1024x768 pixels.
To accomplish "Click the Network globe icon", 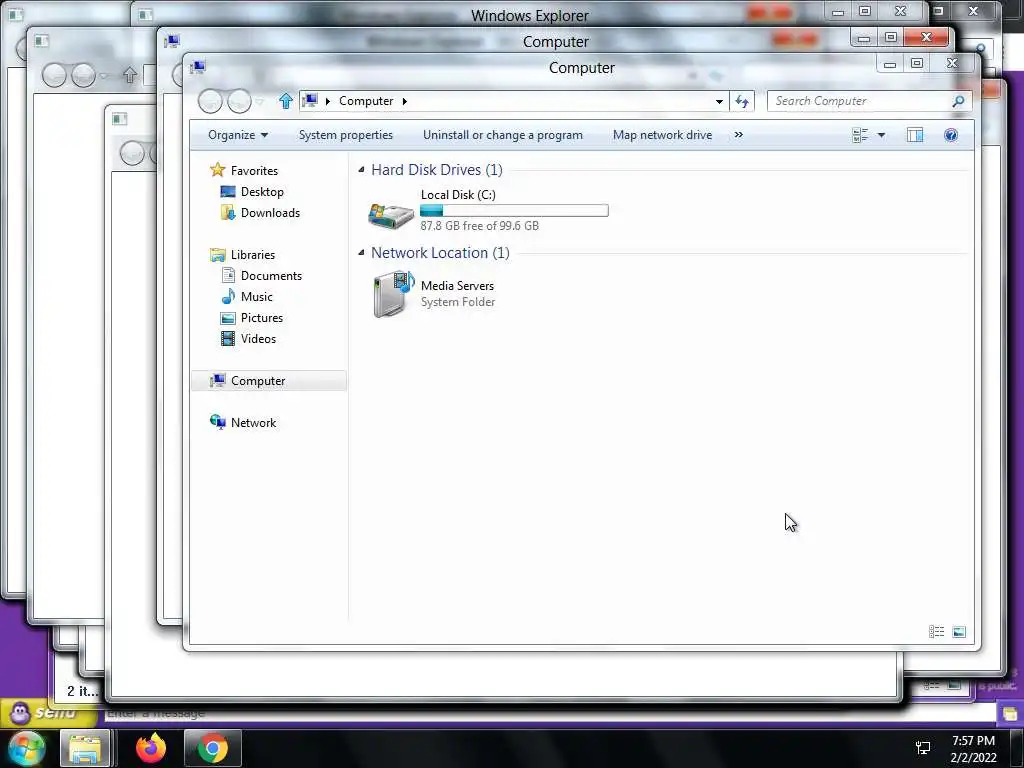I will (x=217, y=423).
